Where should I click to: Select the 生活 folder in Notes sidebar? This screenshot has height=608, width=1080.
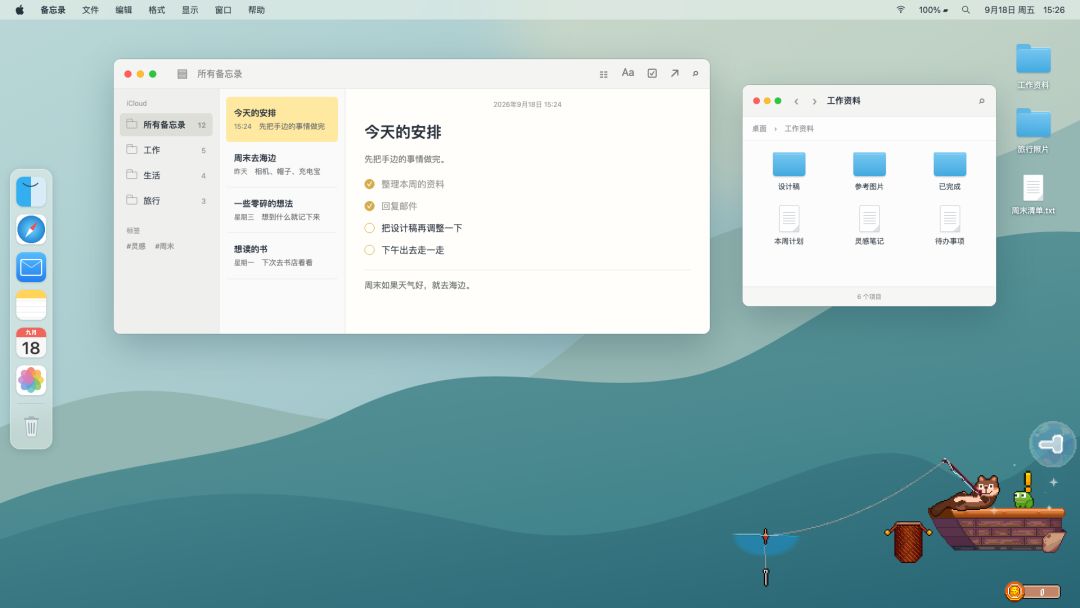[166, 175]
